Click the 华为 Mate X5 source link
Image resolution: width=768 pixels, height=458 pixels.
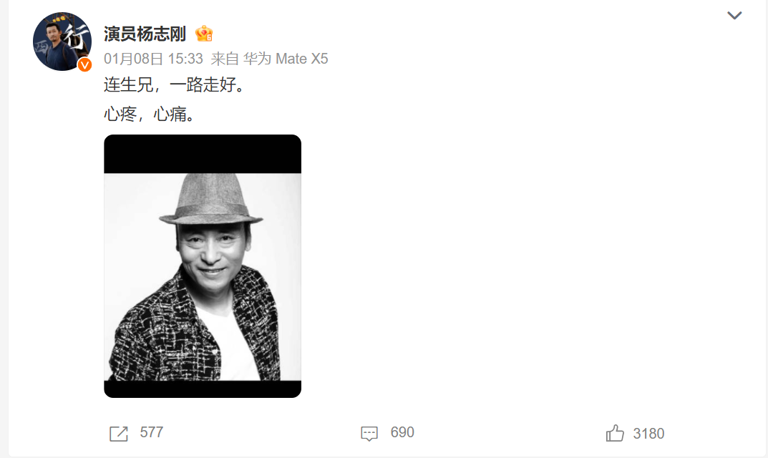coord(286,59)
